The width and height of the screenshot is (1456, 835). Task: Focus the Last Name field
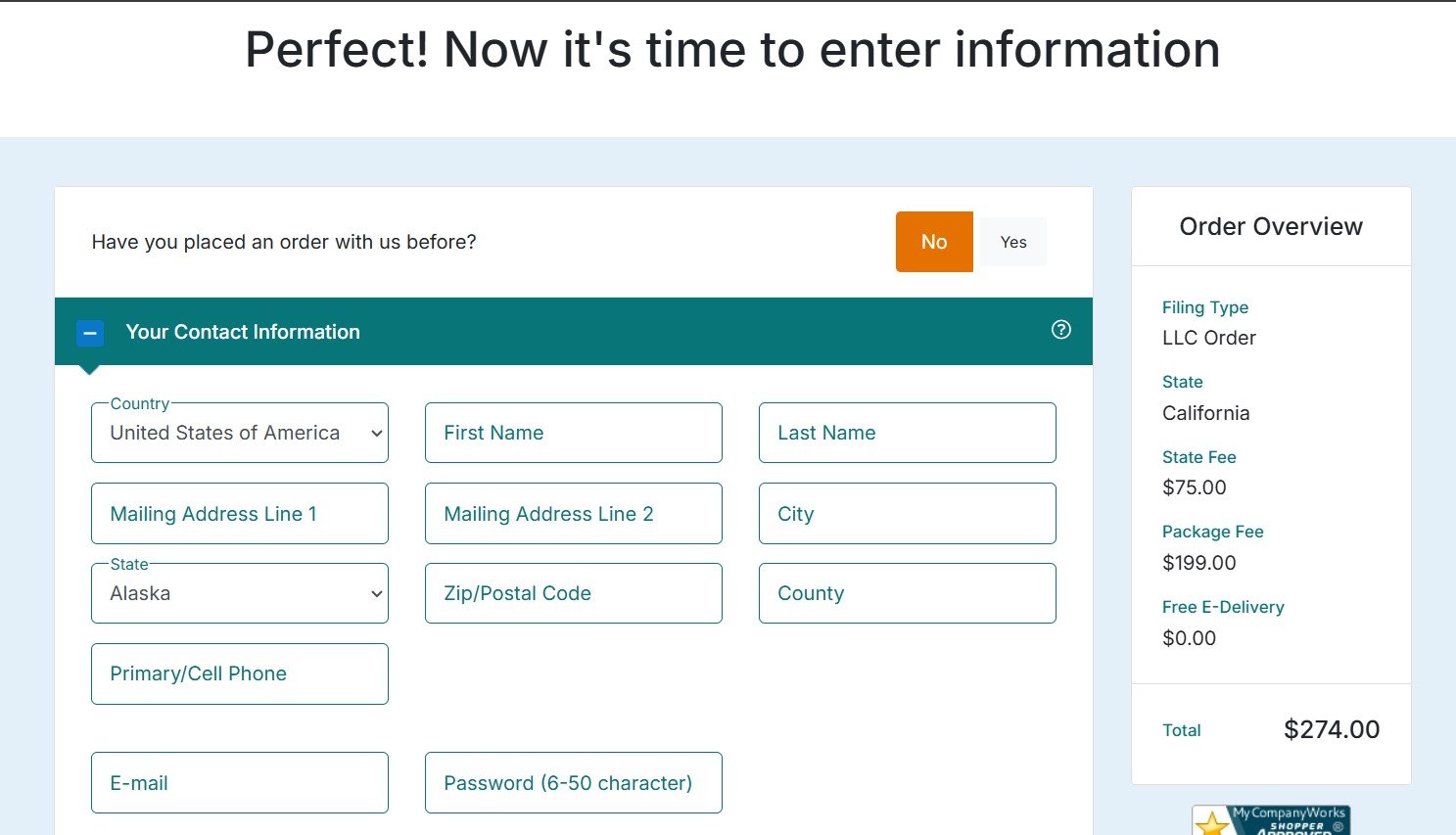908,433
